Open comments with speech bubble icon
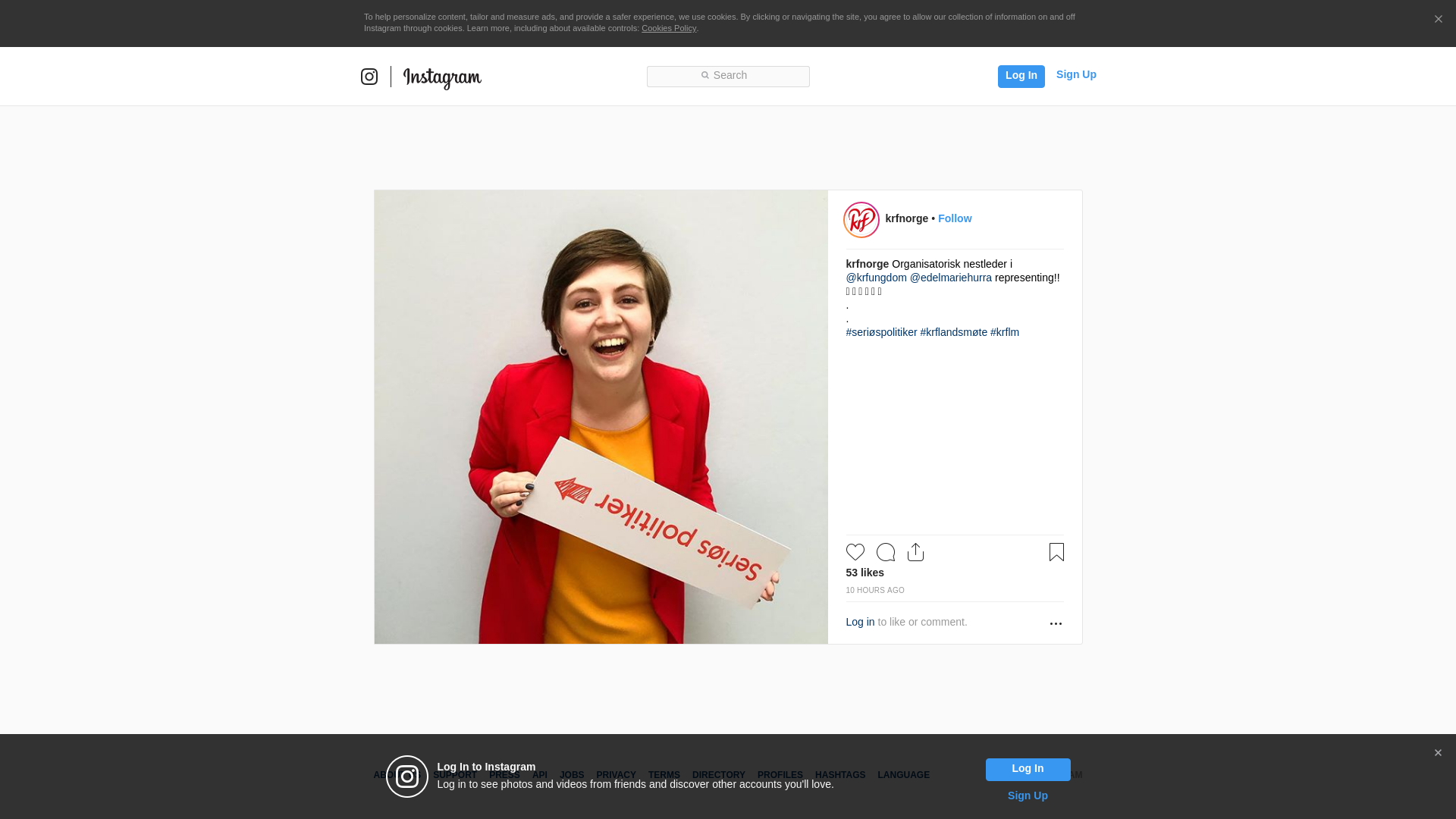1456x819 pixels. point(886,552)
